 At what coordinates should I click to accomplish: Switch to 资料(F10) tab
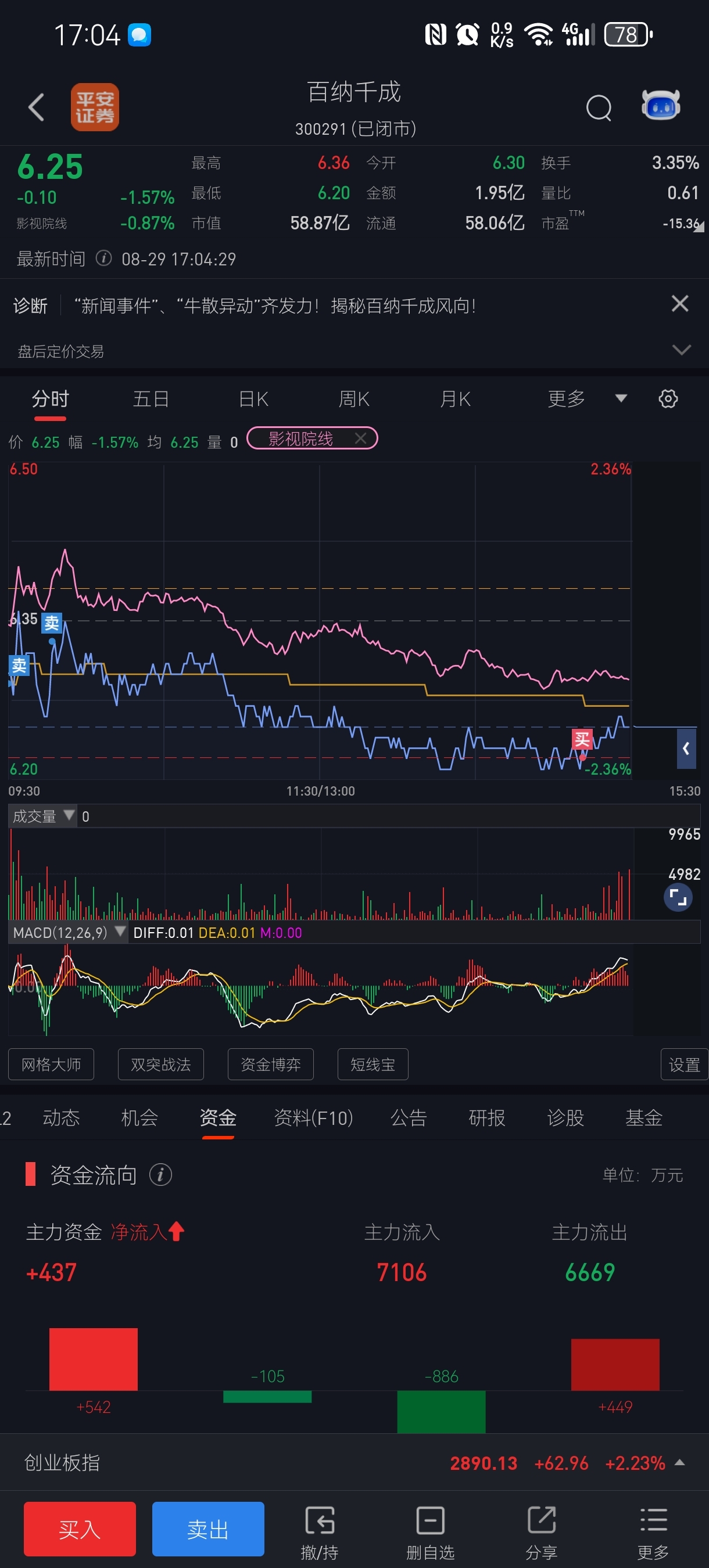point(314,1118)
